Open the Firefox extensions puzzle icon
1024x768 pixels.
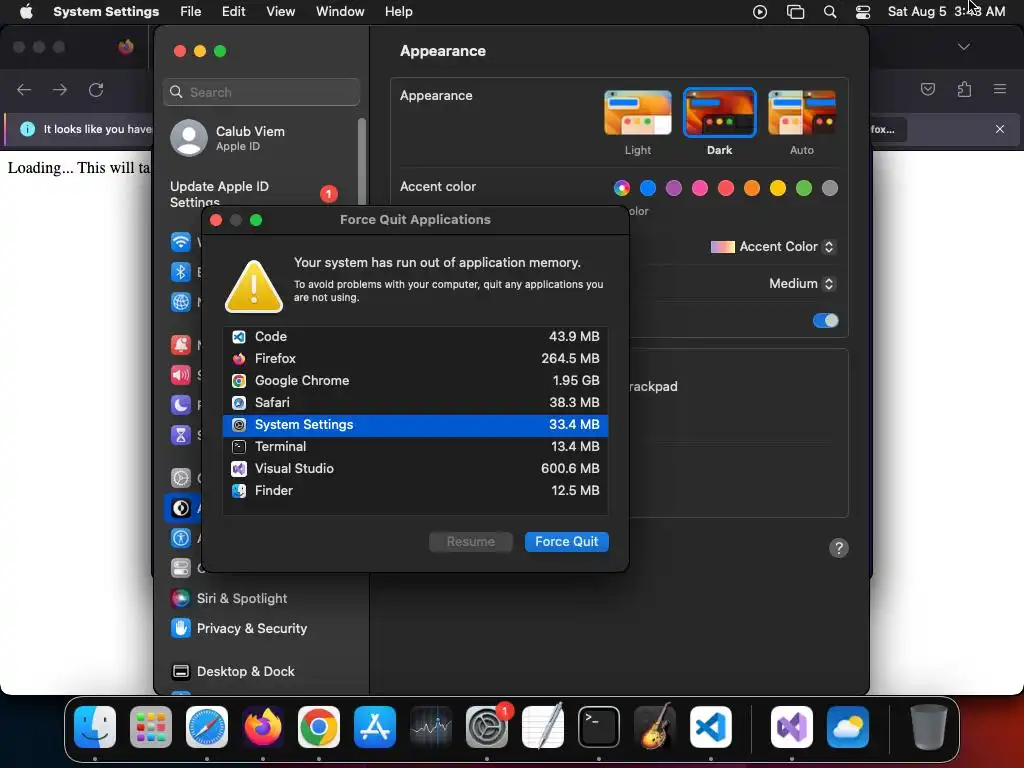point(964,89)
